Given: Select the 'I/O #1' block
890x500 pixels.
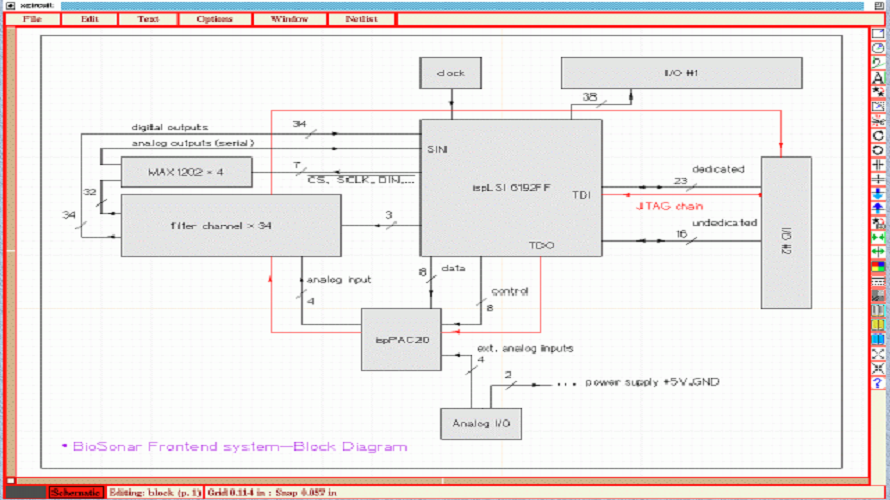Looking at the screenshot, I should pyautogui.click(x=682, y=73).
